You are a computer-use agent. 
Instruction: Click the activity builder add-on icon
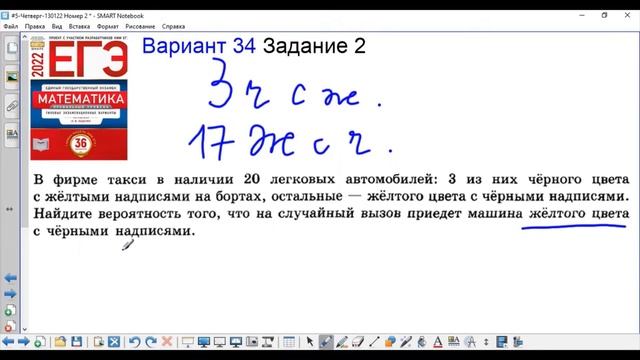tap(502, 342)
